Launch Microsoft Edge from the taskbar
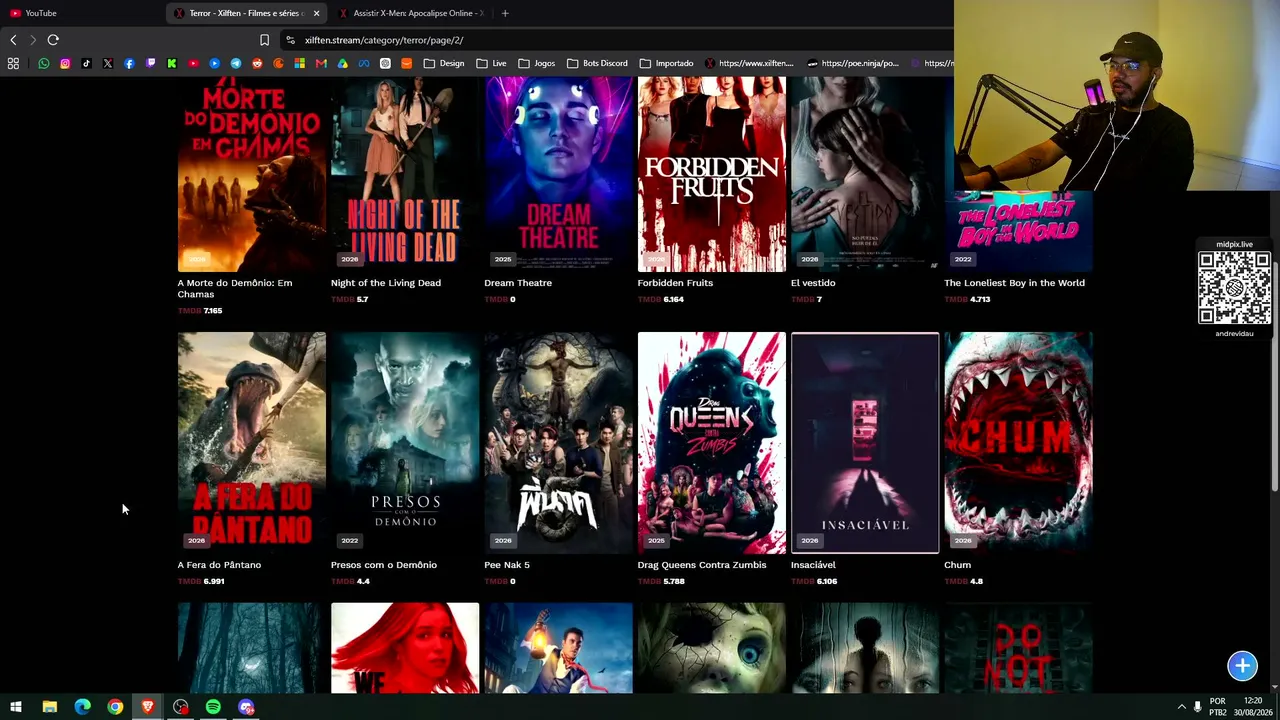This screenshot has height=720, width=1280. click(x=82, y=707)
